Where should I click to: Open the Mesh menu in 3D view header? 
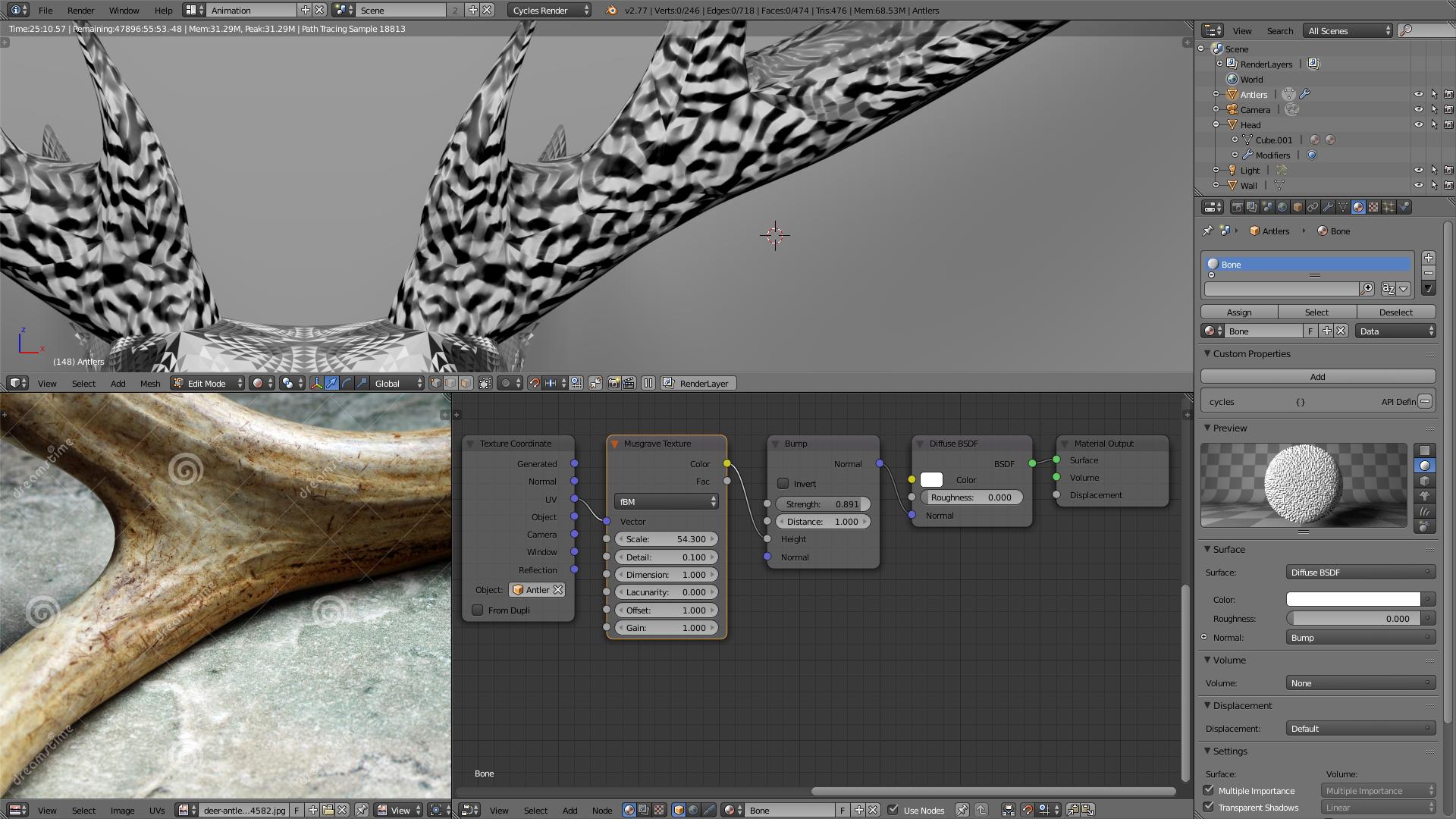tap(150, 383)
